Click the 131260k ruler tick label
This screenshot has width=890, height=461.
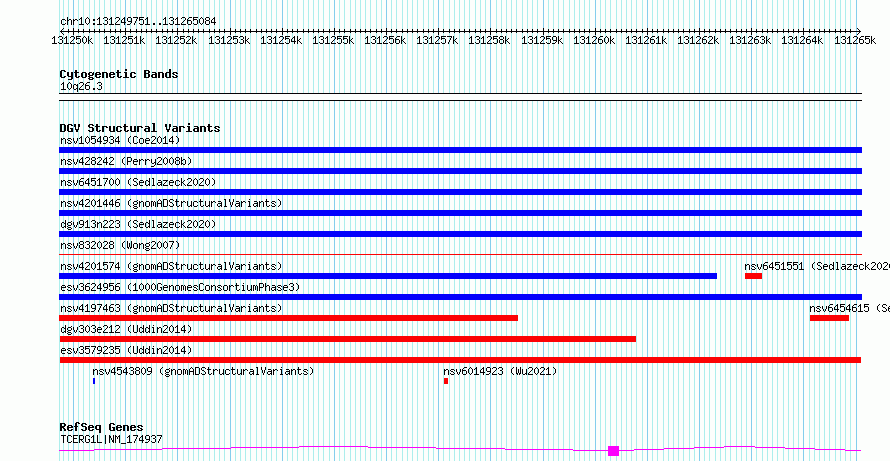click(596, 40)
